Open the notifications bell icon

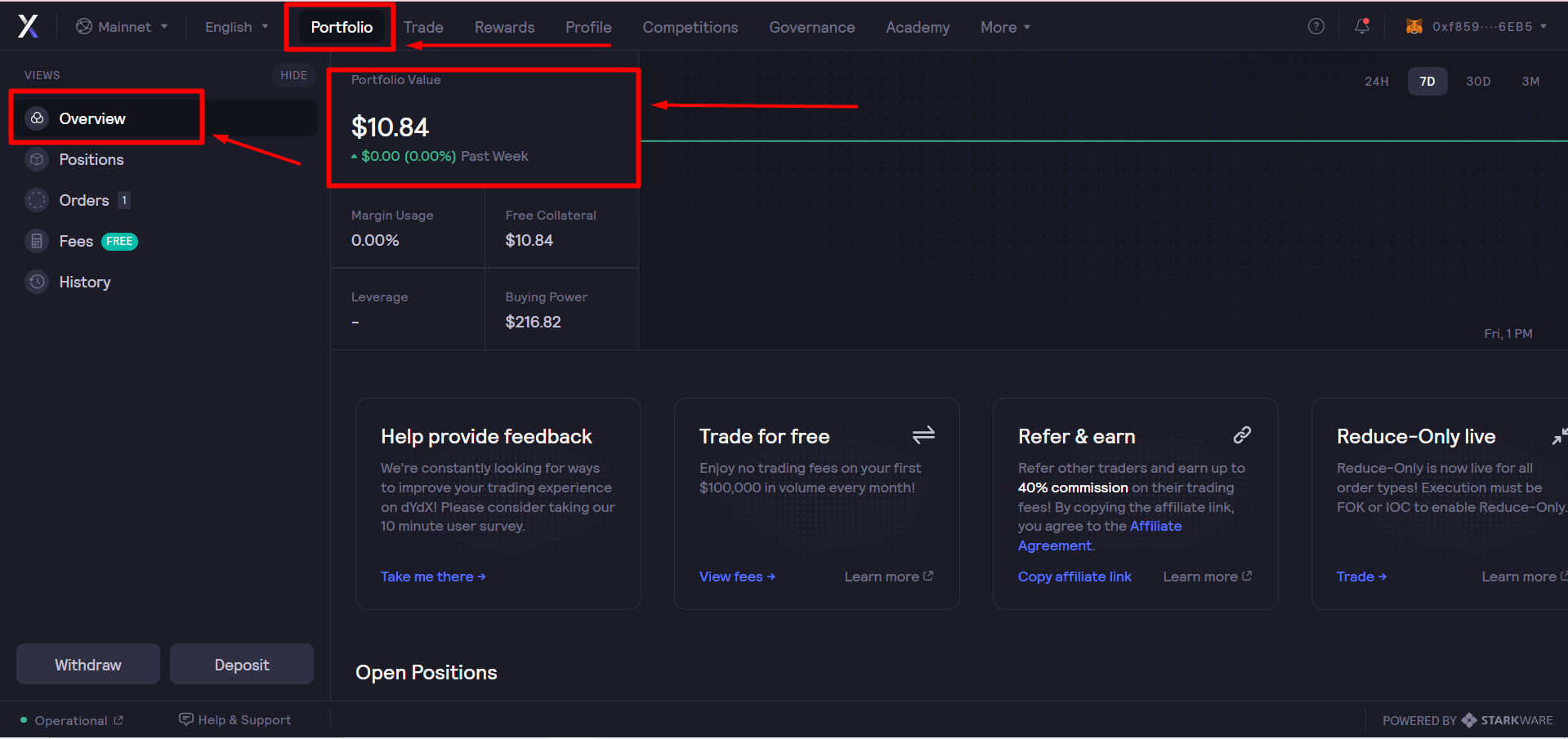click(1362, 26)
